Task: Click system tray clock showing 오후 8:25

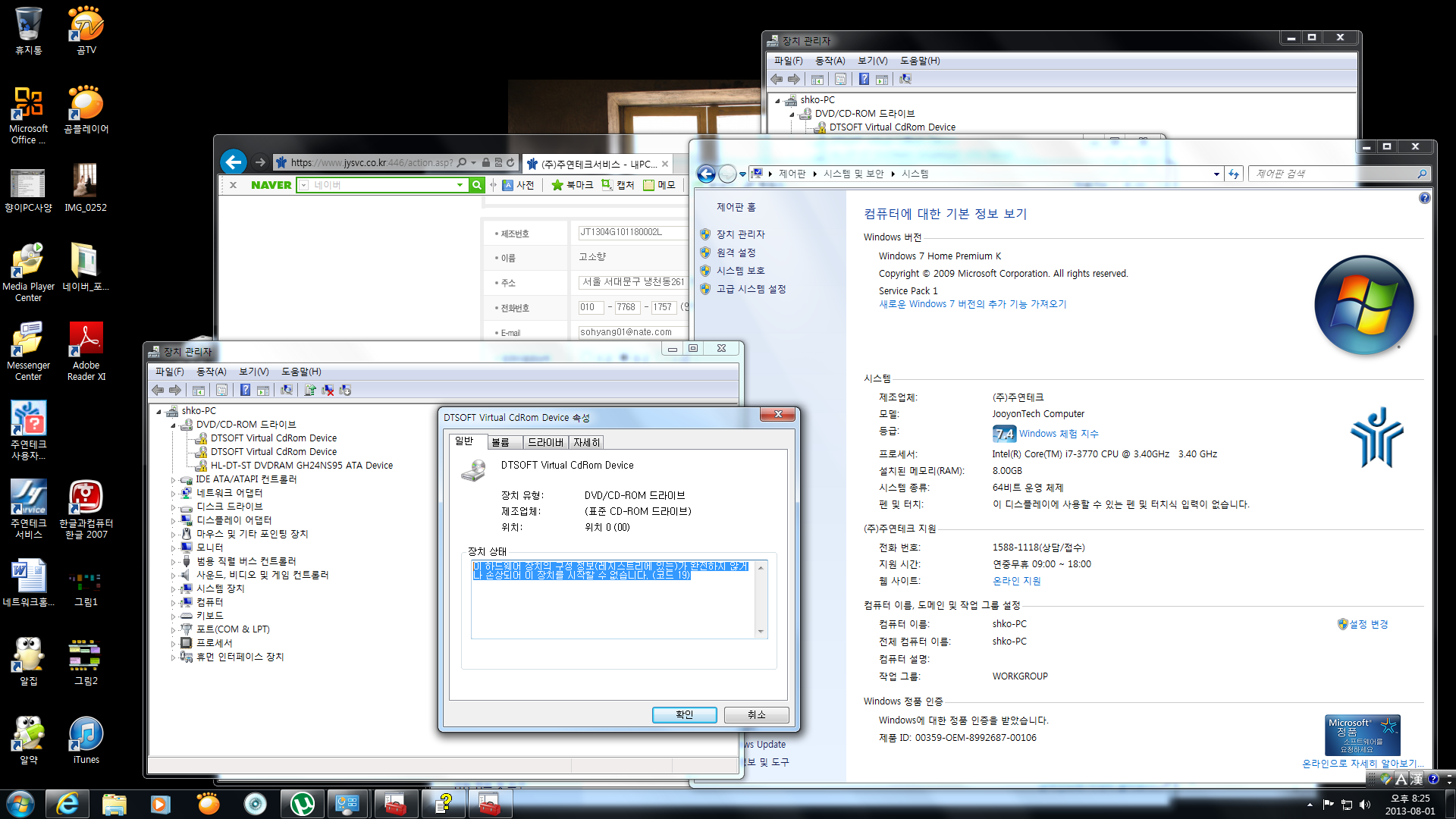Action: pyautogui.click(x=1410, y=804)
